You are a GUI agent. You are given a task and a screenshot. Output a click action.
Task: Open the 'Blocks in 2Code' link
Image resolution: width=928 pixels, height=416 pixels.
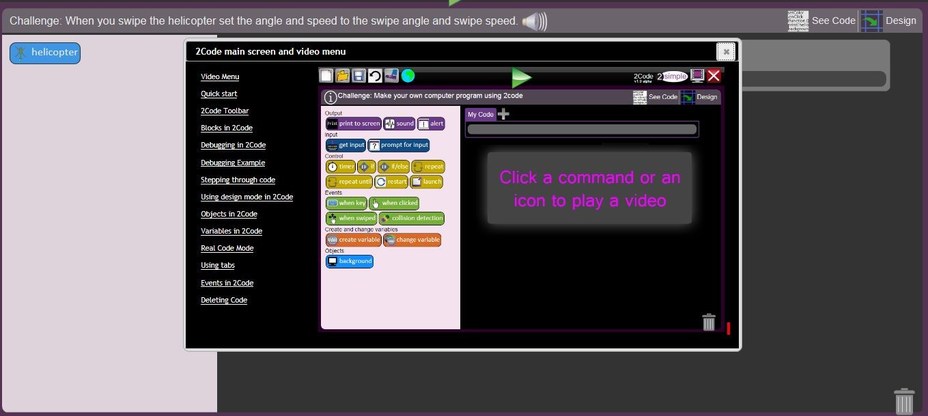[227, 128]
